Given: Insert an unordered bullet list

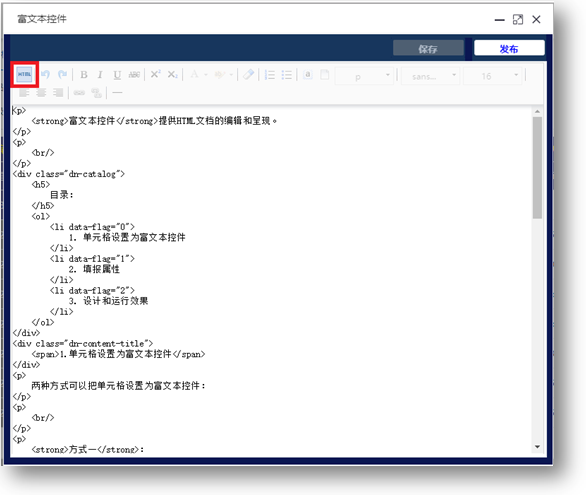Looking at the screenshot, I should tap(287, 75).
